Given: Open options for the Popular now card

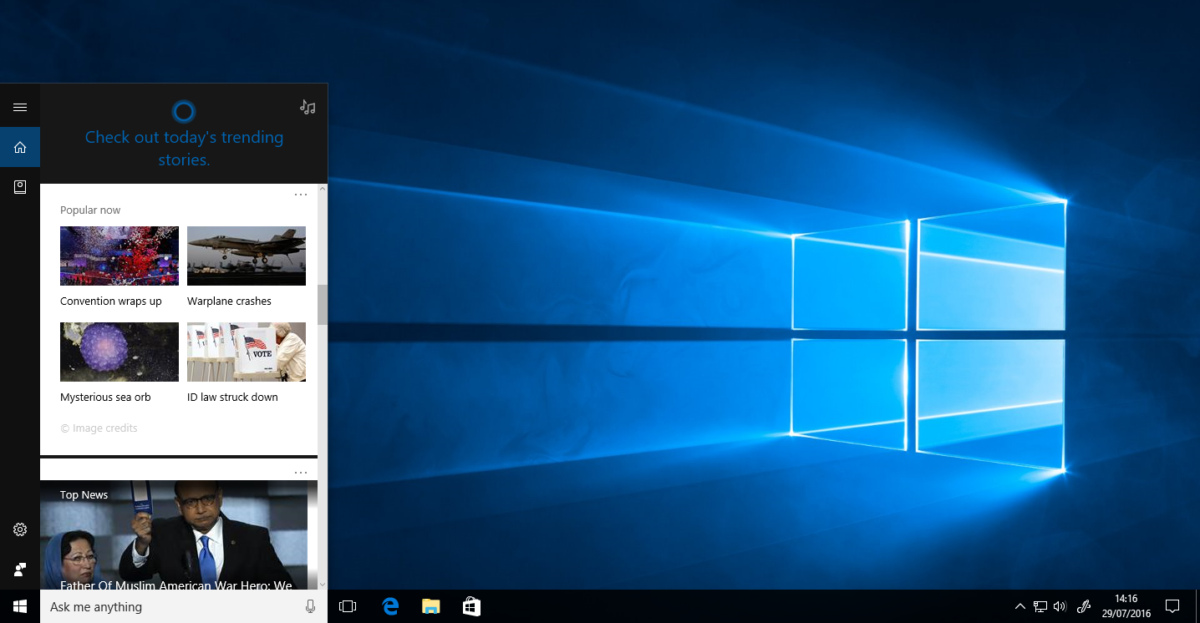Looking at the screenshot, I should point(300,194).
